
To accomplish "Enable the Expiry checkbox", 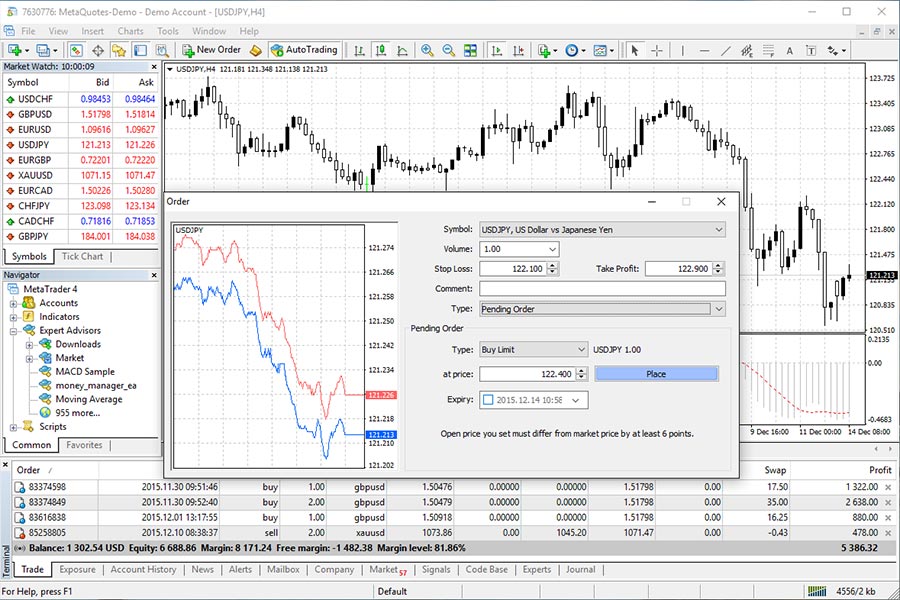I will 488,400.
